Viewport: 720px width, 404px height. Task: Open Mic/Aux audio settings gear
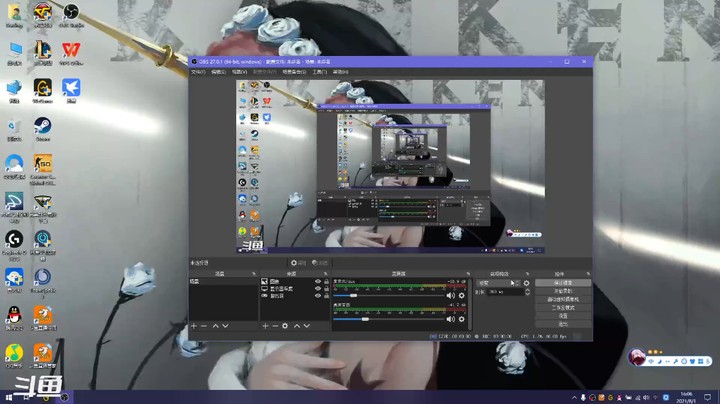pos(461,296)
